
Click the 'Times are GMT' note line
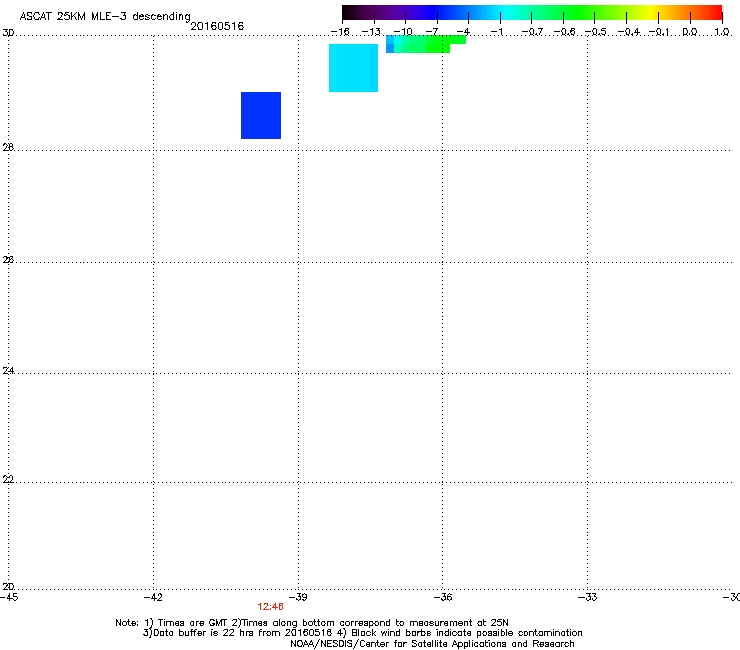(312, 623)
